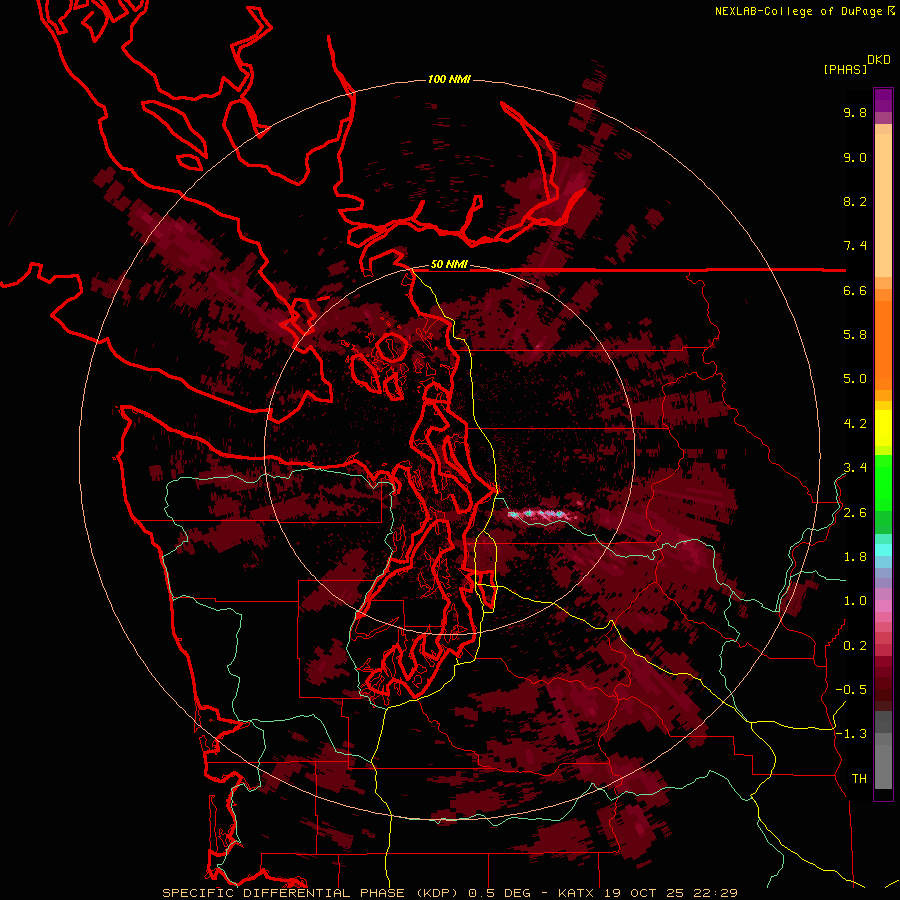Image resolution: width=900 pixels, height=900 pixels.
Task: Click the DKD label above the color scale
Action: click(878, 60)
